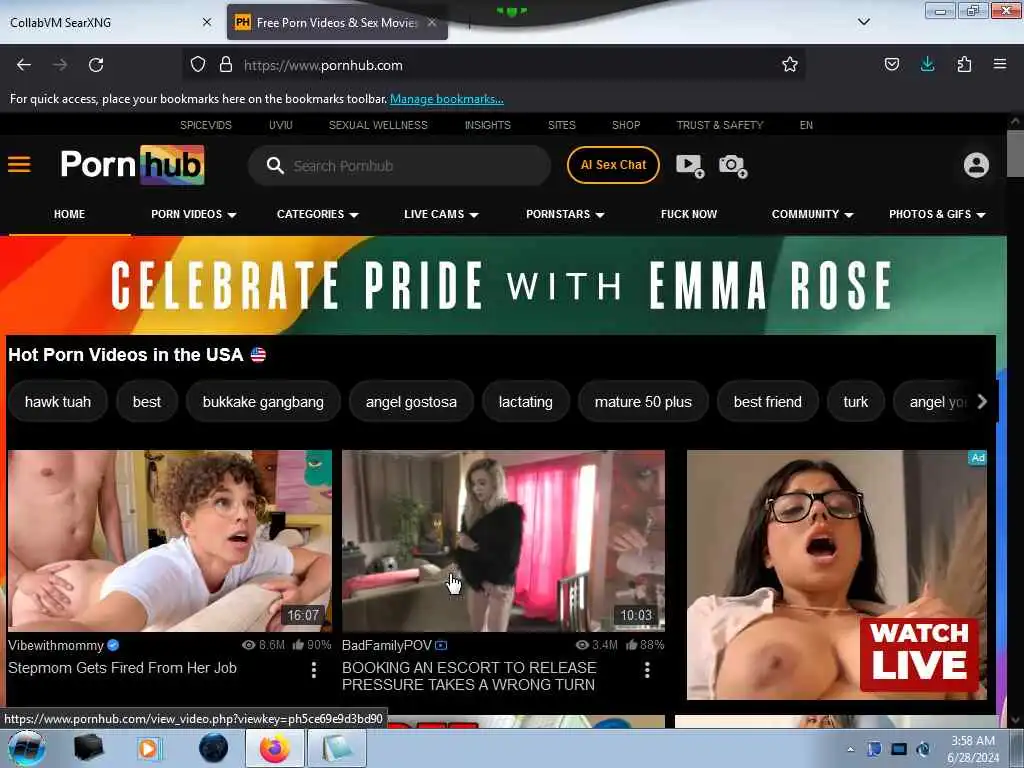Open TRUST & SAFETY in the top bar
This screenshot has width=1024, height=768.
pyautogui.click(x=720, y=125)
